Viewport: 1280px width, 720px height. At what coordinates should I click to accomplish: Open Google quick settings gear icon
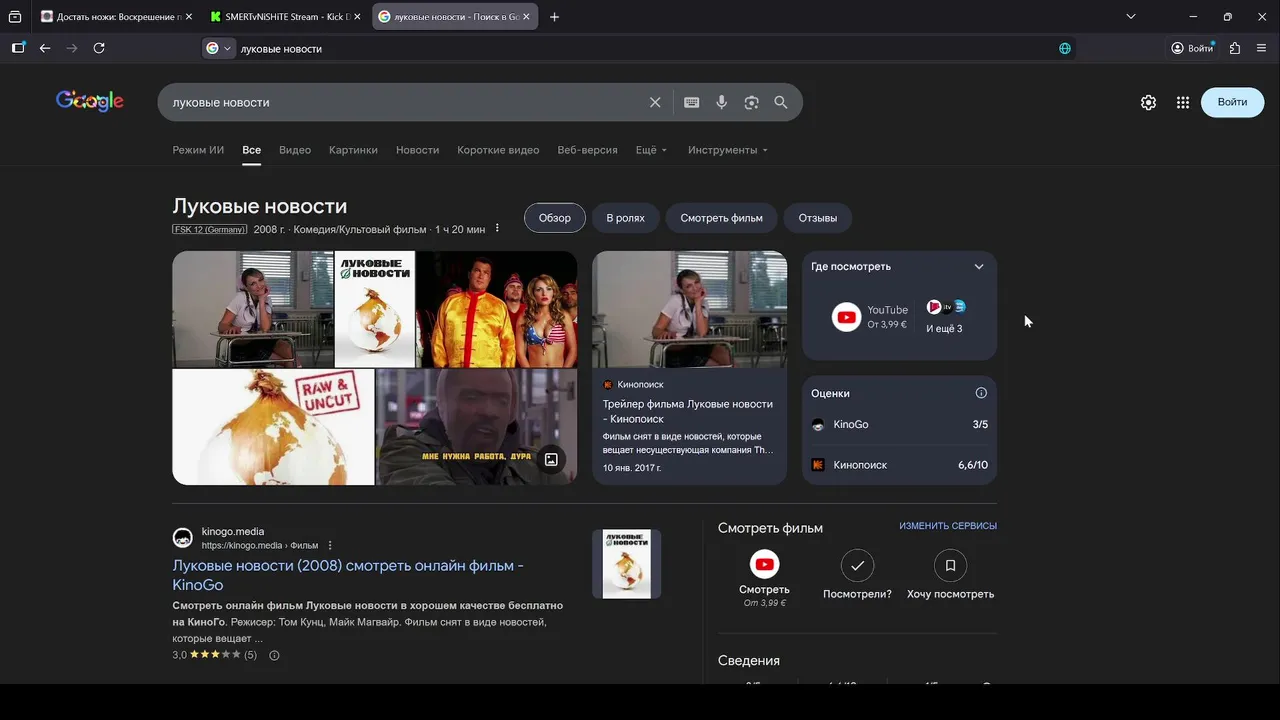click(1148, 102)
